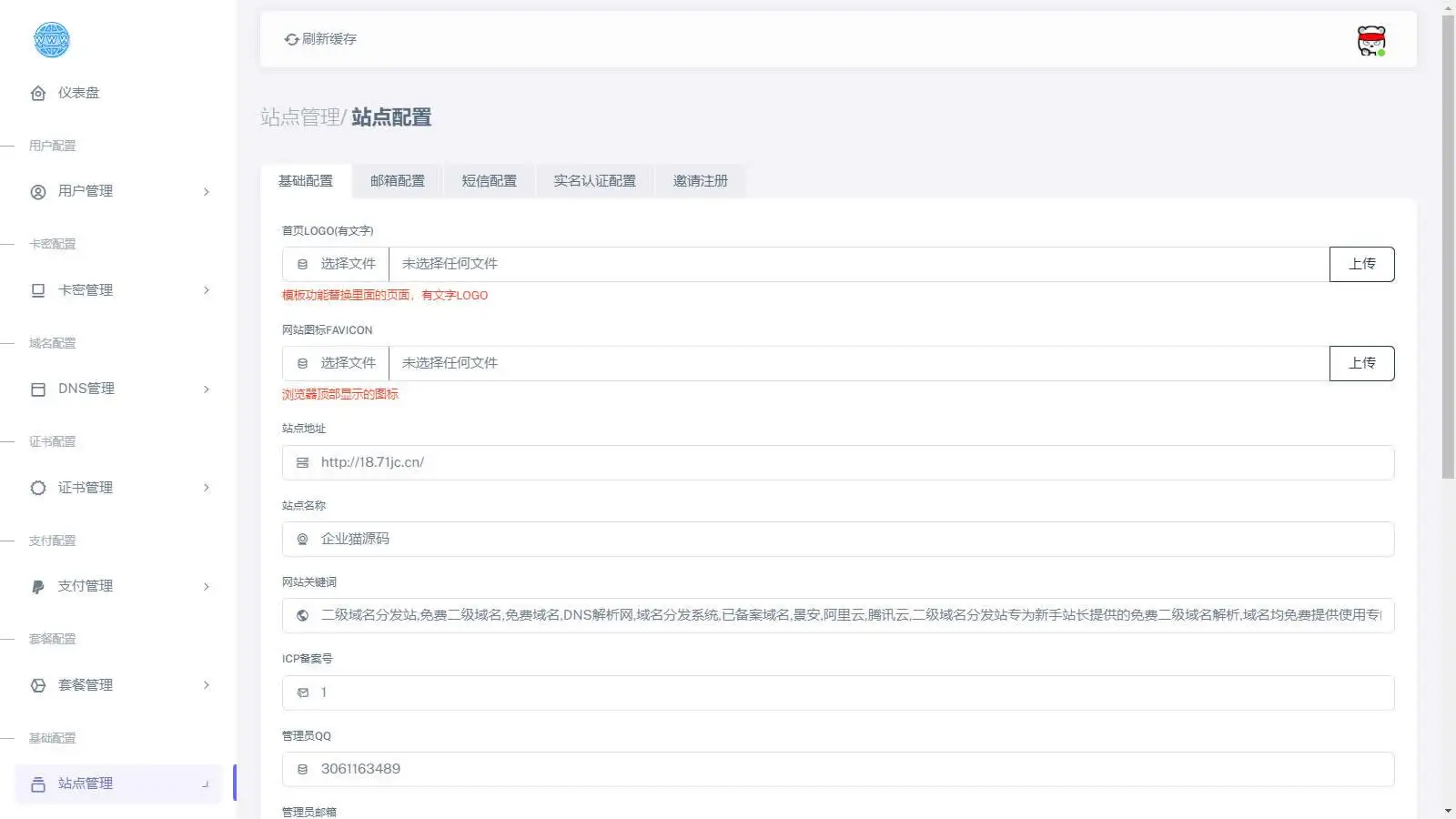Open 站点管理 via its sidebar icon

pos(37,784)
